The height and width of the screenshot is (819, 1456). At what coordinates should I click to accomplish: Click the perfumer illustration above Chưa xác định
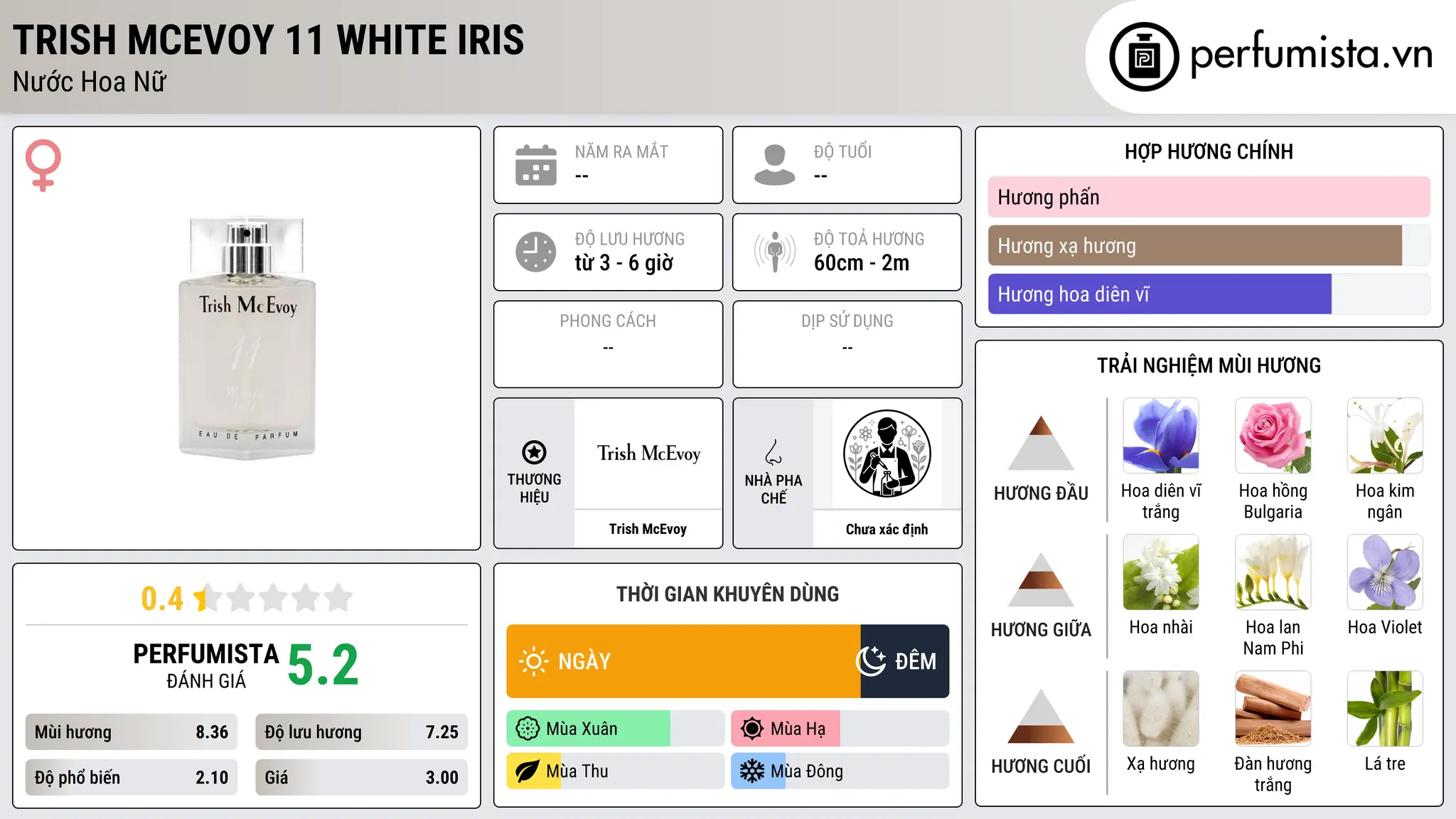(887, 454)
